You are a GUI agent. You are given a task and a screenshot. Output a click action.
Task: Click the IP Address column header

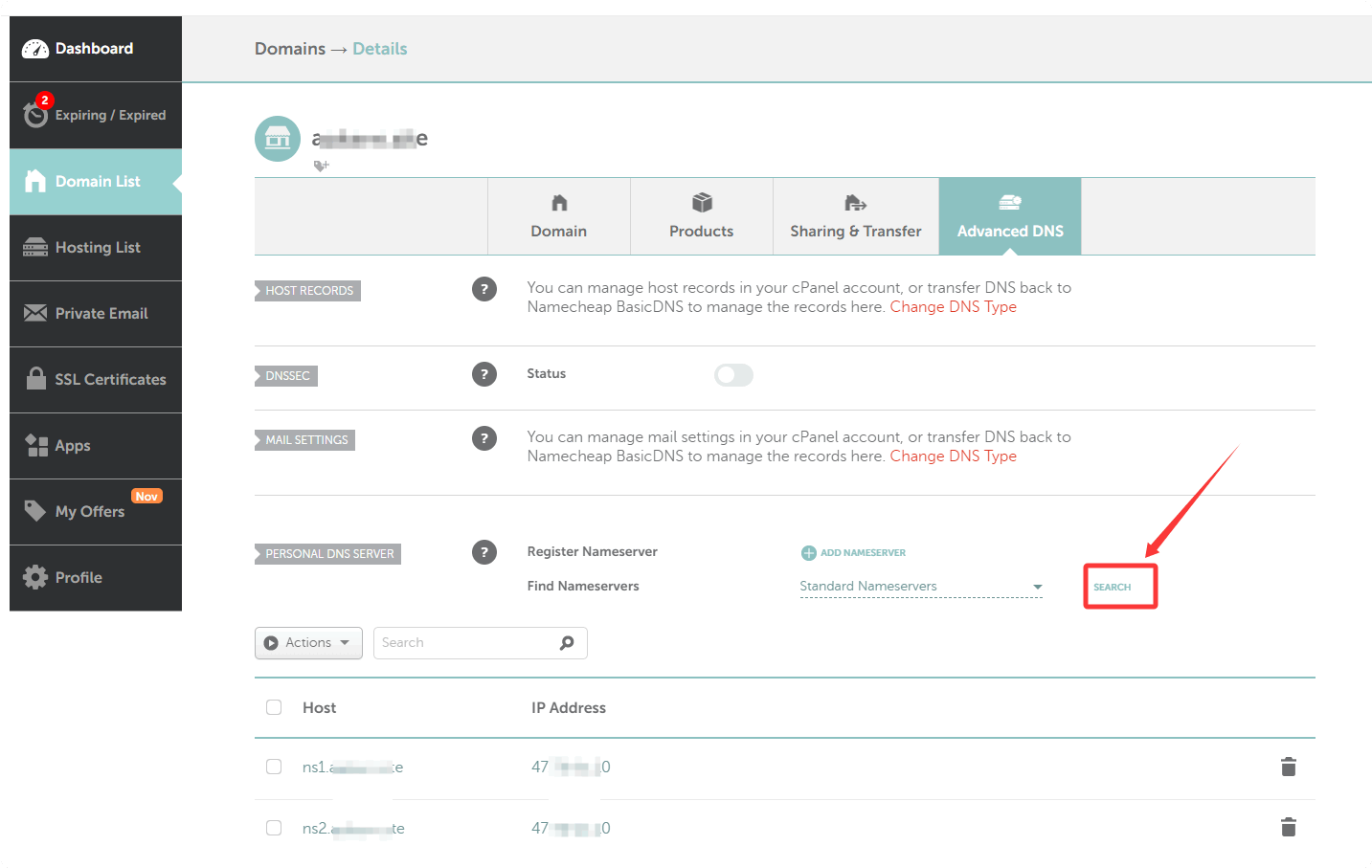569,708
